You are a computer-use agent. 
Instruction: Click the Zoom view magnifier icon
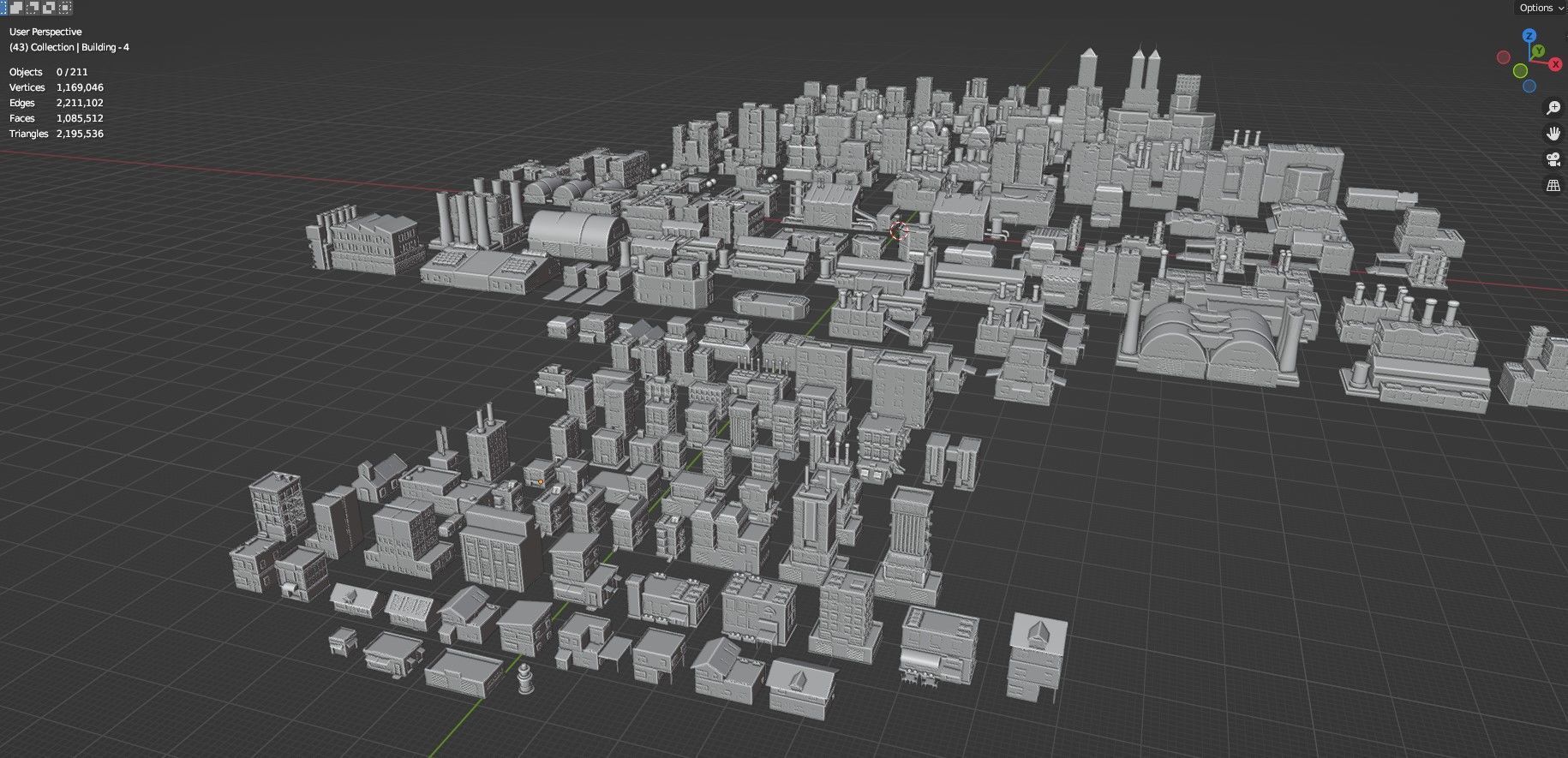click(x=1553, y=108)
